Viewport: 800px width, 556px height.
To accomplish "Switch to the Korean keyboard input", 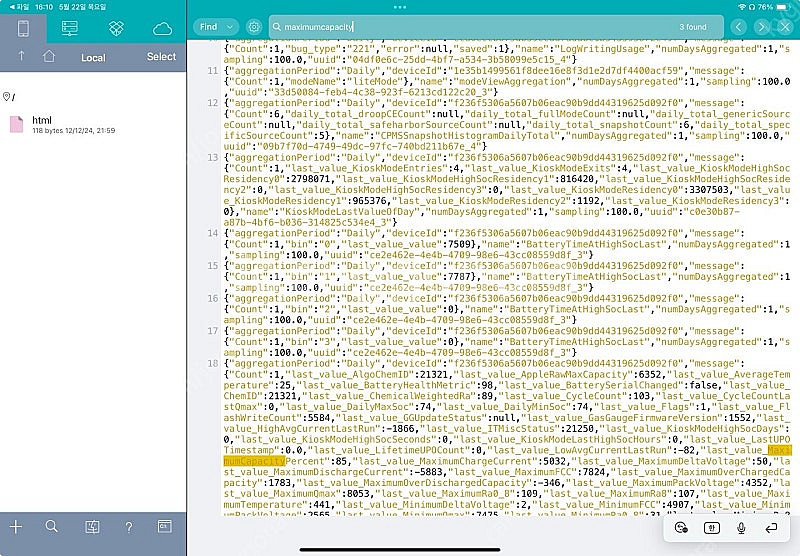I will tap(711, 528).
